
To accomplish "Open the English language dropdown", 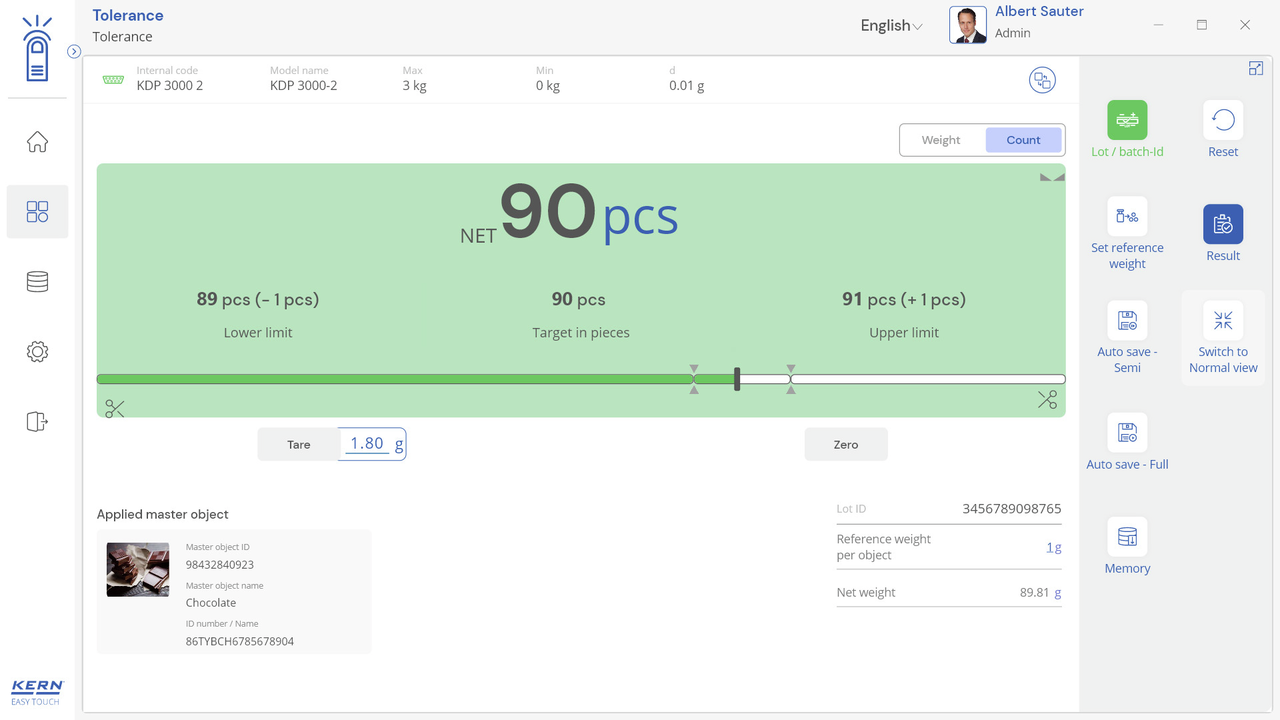I will coord(891,26).
